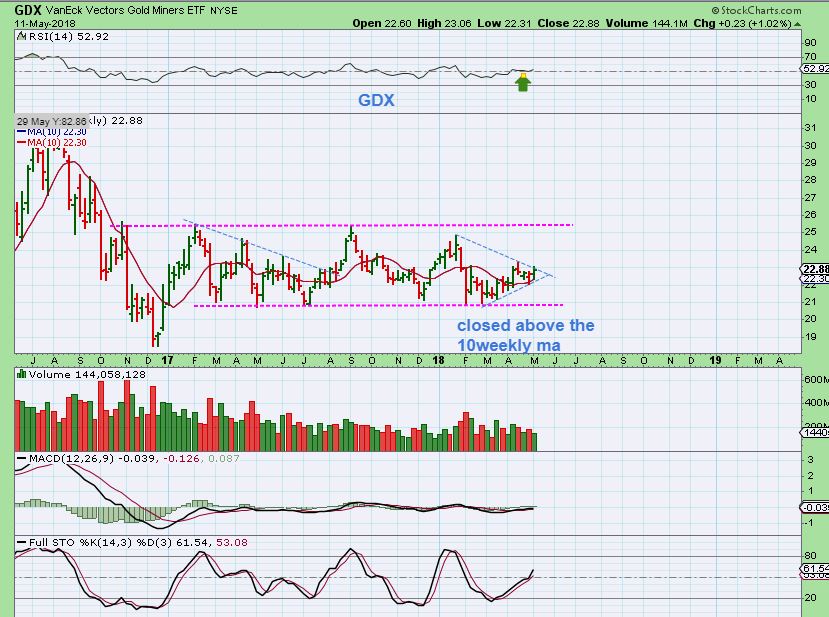
Task: Click the 80 label on stochastic axis
Action: [x=810, y=556]
